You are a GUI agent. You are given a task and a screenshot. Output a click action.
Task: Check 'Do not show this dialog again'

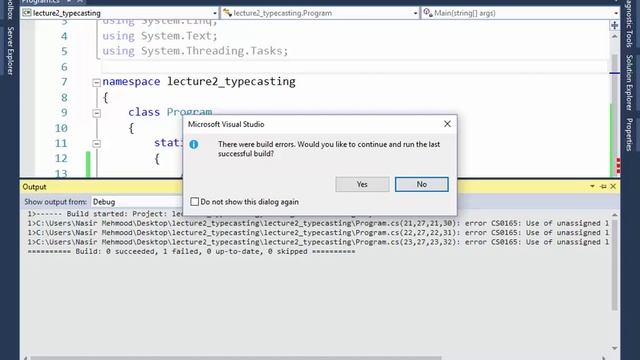tap(195, 202)
